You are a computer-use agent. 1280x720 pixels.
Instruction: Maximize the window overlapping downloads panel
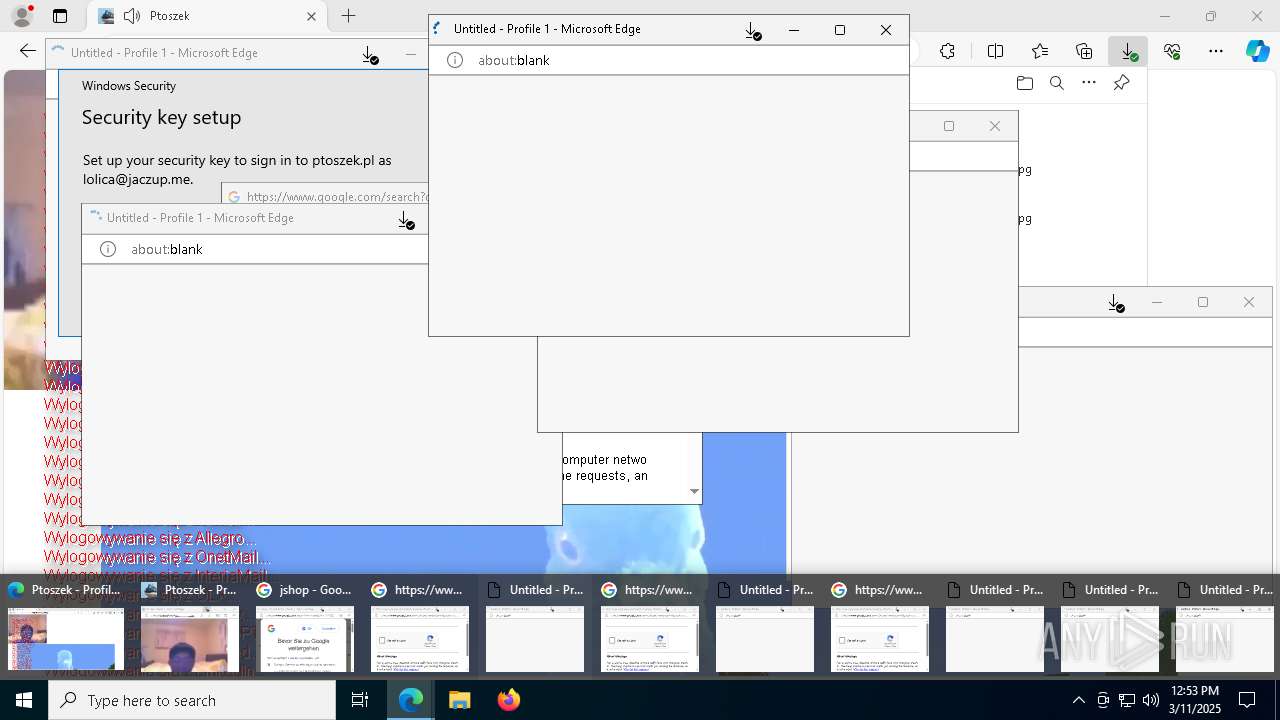(x=949, y=126)
